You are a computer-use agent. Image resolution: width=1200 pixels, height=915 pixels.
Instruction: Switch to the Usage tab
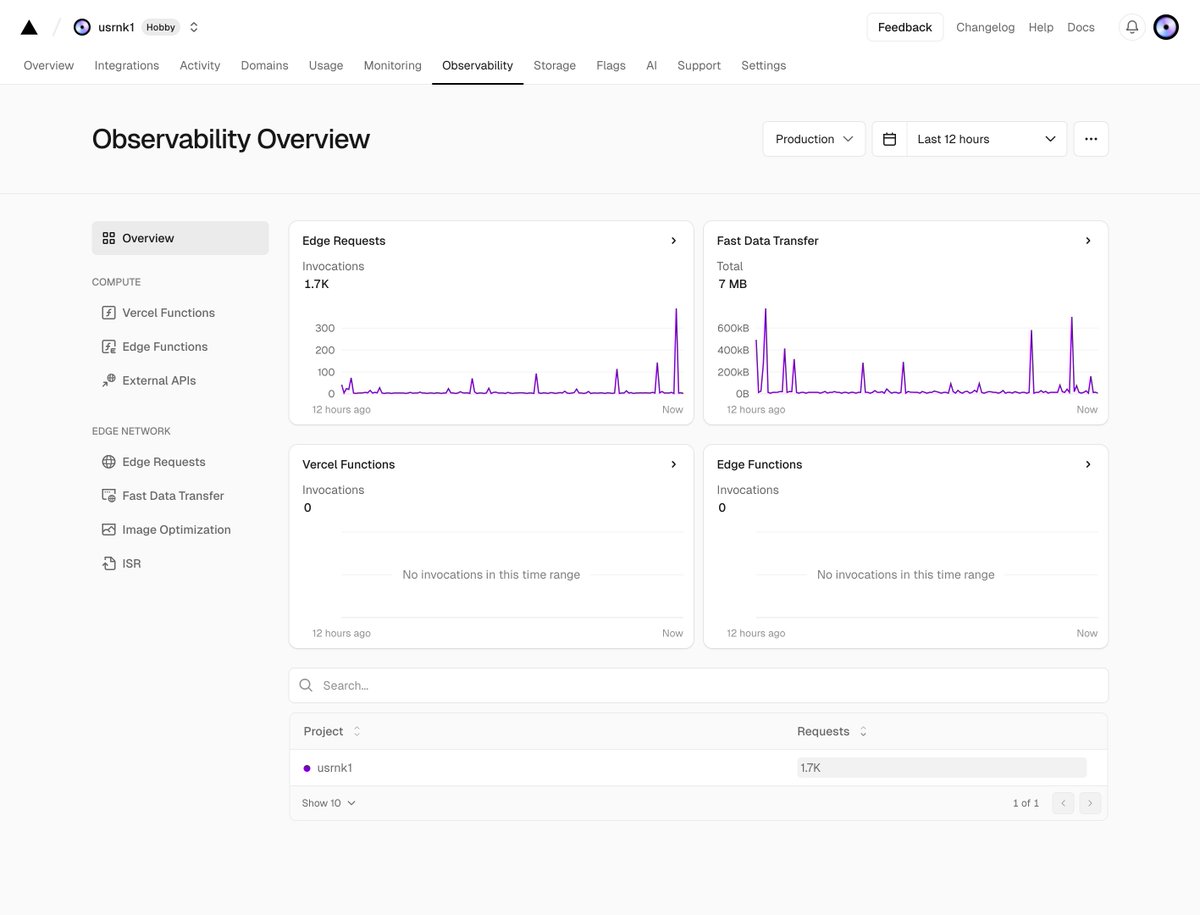326,66
